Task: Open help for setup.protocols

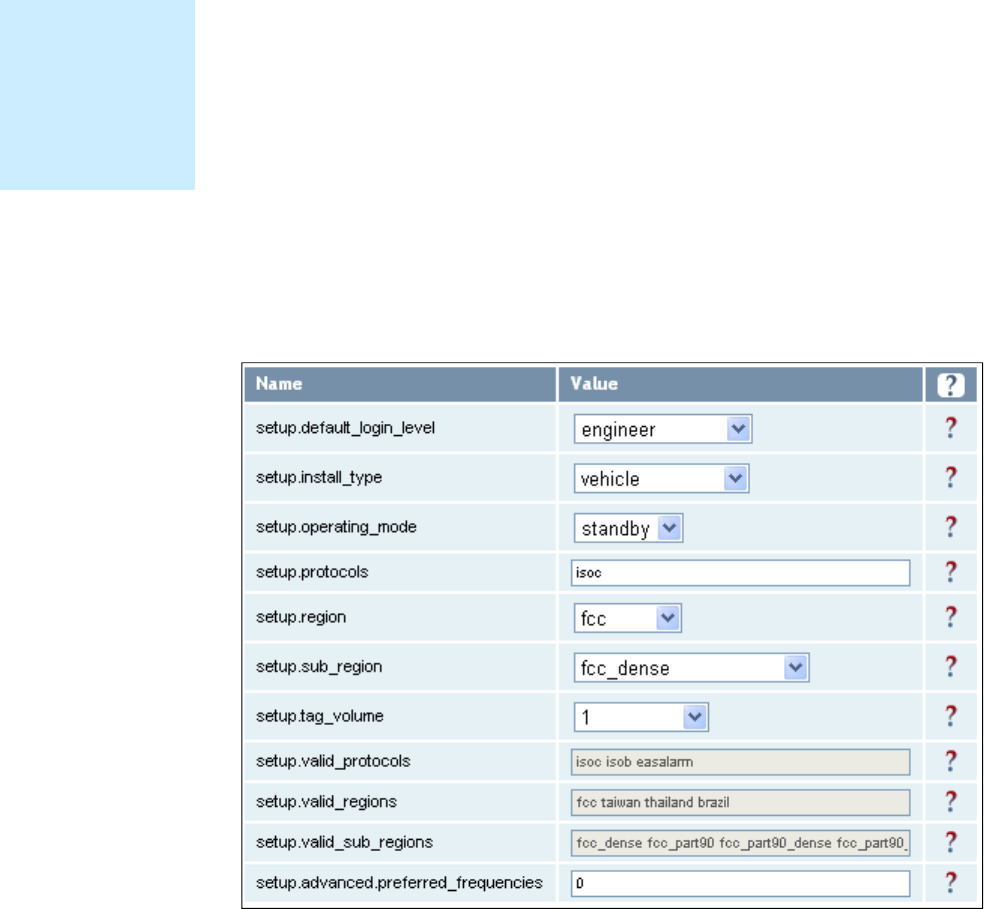Action: 951,573
